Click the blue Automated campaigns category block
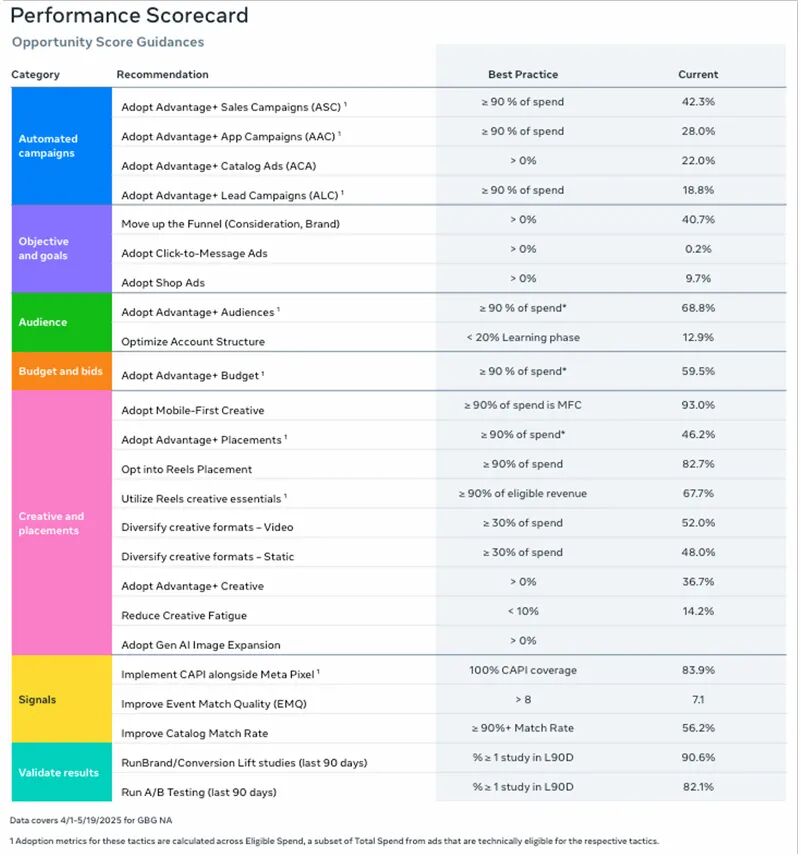801x856 pixels. pos(61,146)
